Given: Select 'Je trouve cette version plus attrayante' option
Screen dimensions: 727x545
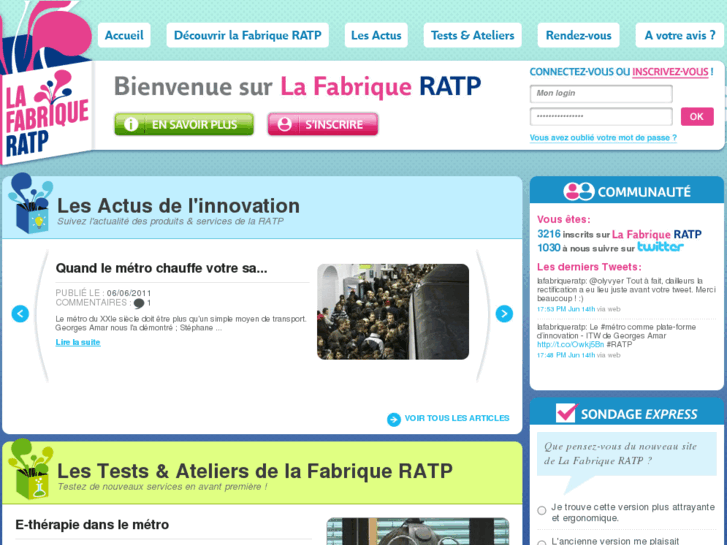Looking at the screenshot, I should click(x=542, y=511).
